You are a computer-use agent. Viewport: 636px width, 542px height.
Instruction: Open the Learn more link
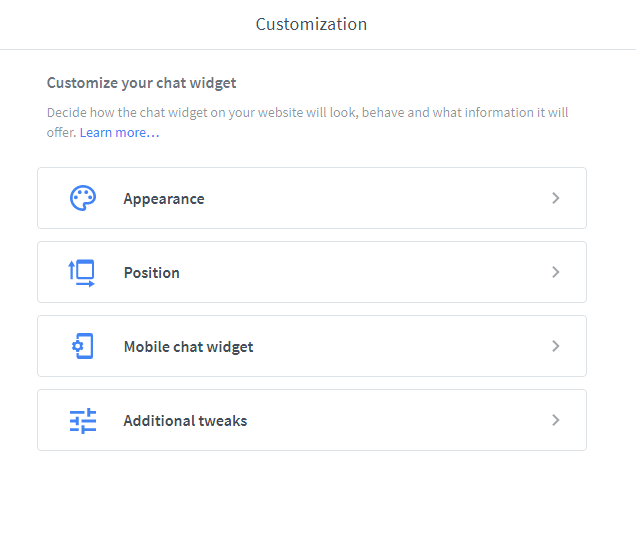point(119,133)
